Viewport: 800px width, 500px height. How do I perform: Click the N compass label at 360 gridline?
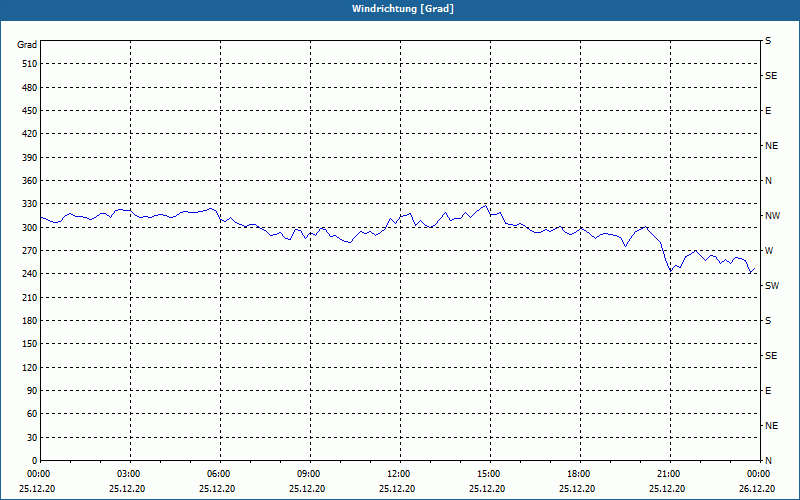(768, 181)
